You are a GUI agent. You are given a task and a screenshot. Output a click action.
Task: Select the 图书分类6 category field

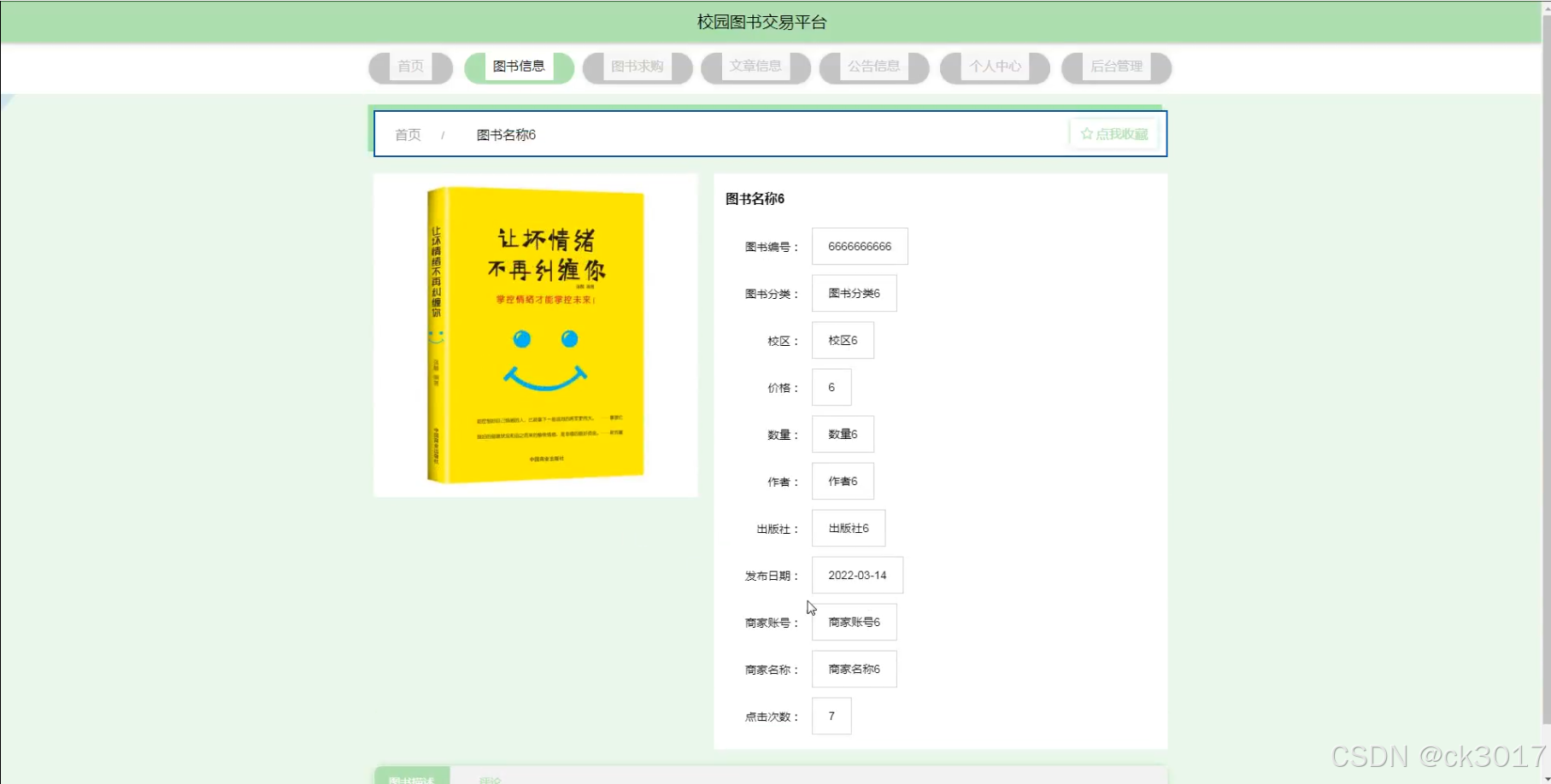[854, 293]
